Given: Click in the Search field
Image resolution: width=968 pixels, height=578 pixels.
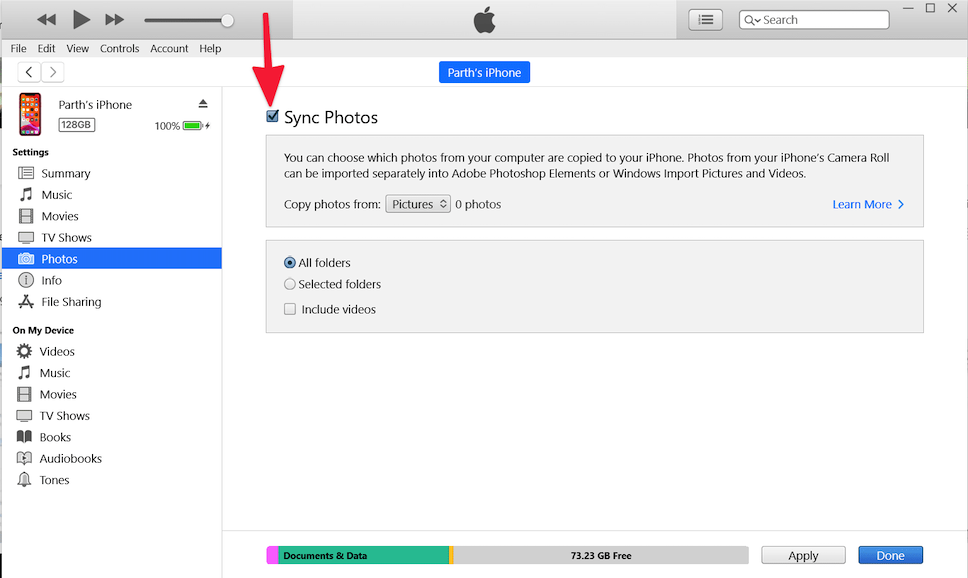Looking at the screenshot, I should pos(822,20).
